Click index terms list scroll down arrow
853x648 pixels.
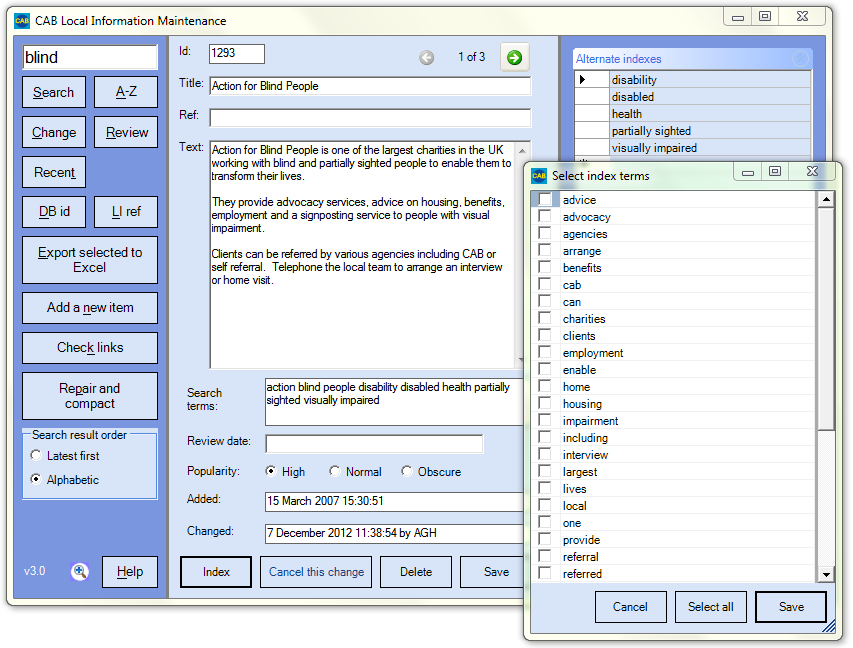(826, 574)
